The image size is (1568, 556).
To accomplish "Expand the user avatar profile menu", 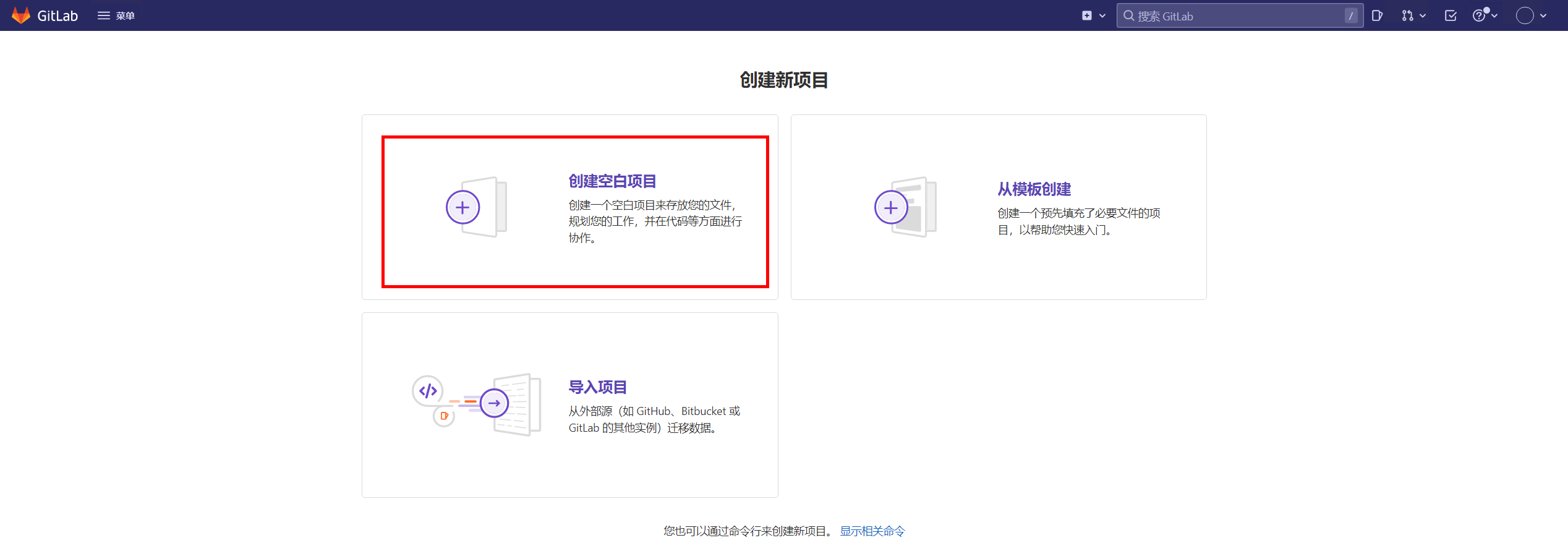I will 1530,15.
